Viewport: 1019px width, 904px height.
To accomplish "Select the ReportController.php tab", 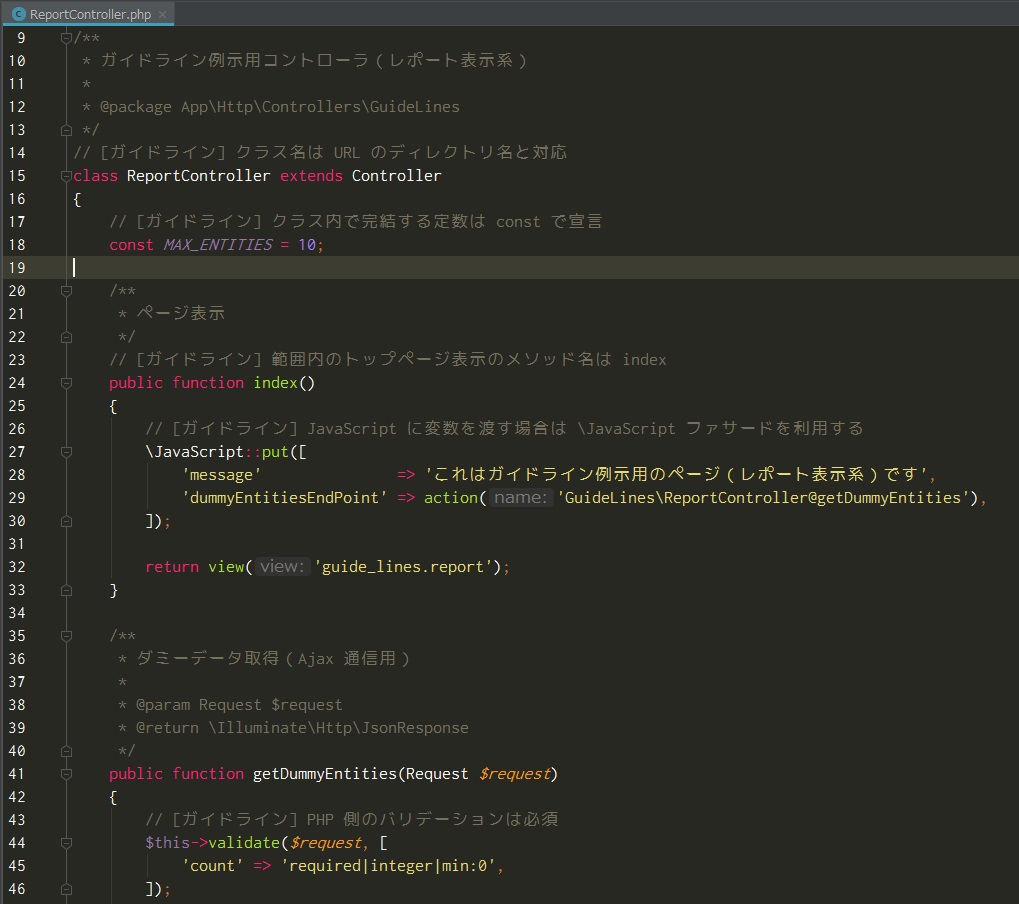I will (88, 14).
